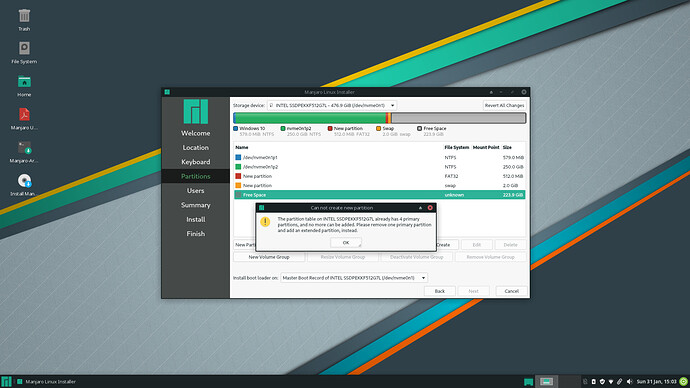The width and height of the screenshot is (690, 388).
Task: Open the clipboard manager tray icon
Action: 585,381
